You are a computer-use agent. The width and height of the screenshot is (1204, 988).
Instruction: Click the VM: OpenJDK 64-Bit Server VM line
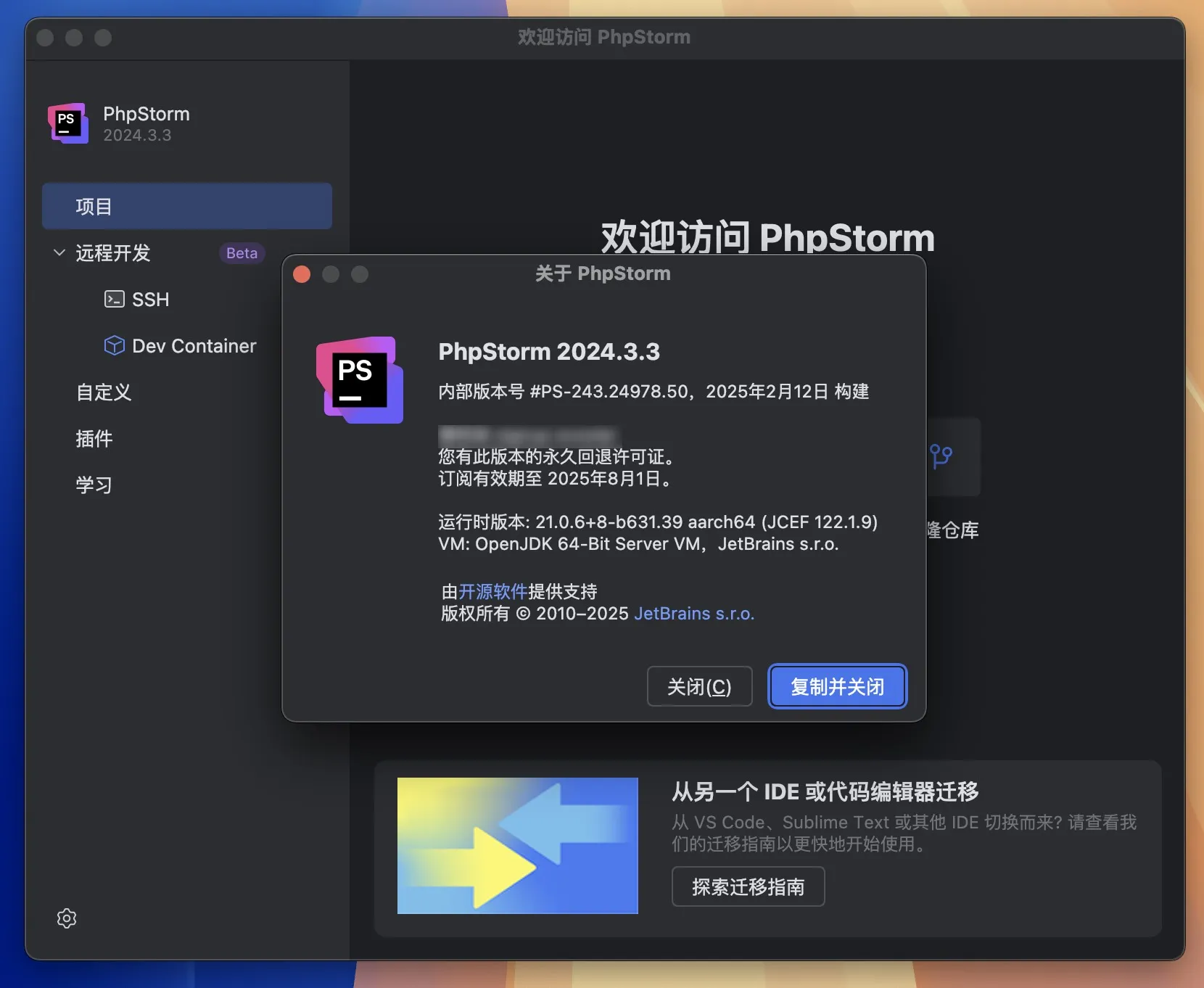point(638,544)
